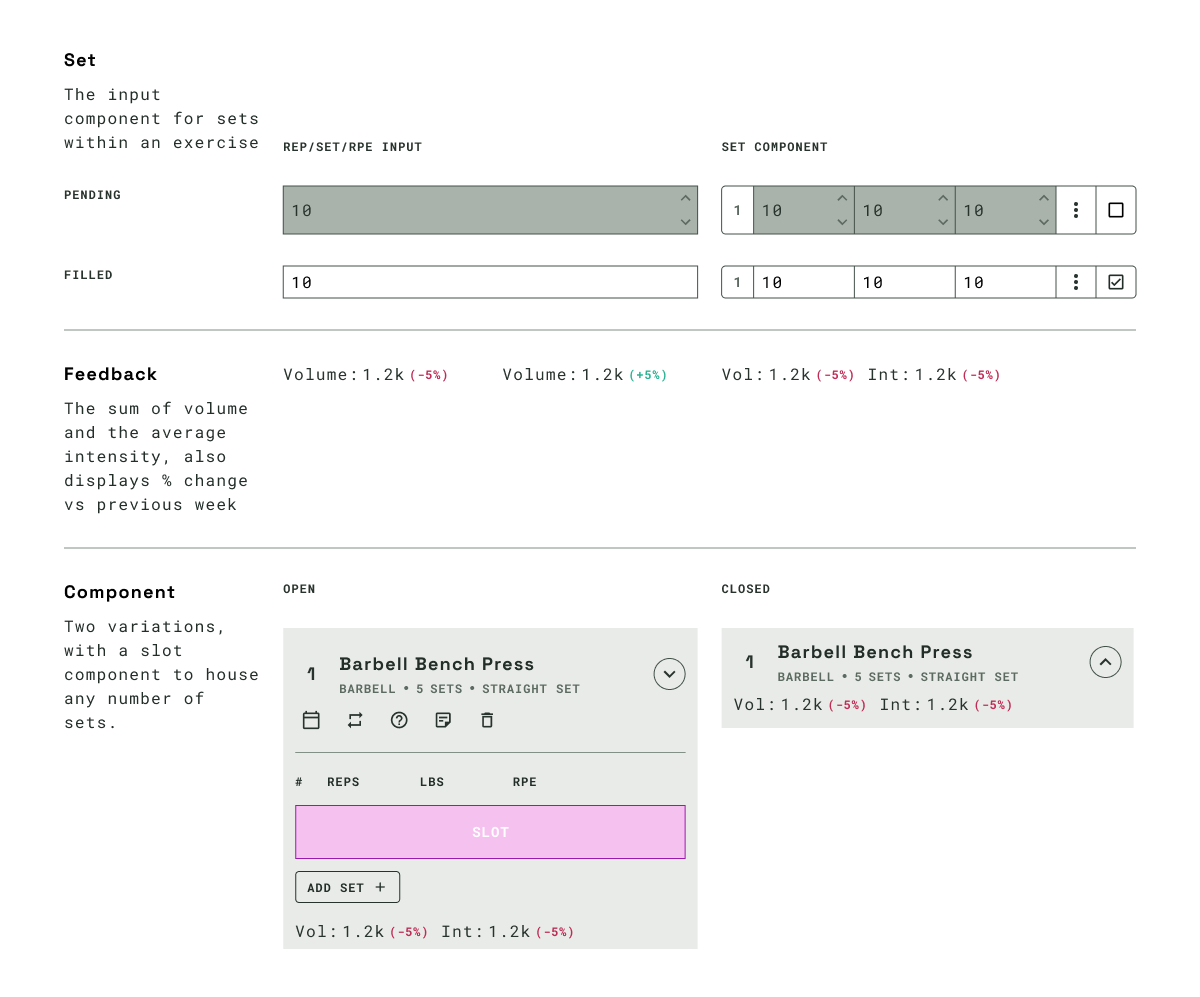Click the middle 10 field in the pending set row

click(x=904, y=210)
